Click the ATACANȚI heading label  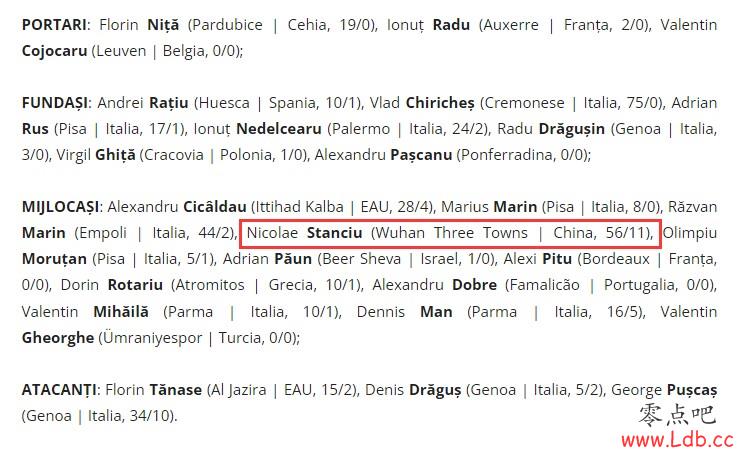pos(60,390)
